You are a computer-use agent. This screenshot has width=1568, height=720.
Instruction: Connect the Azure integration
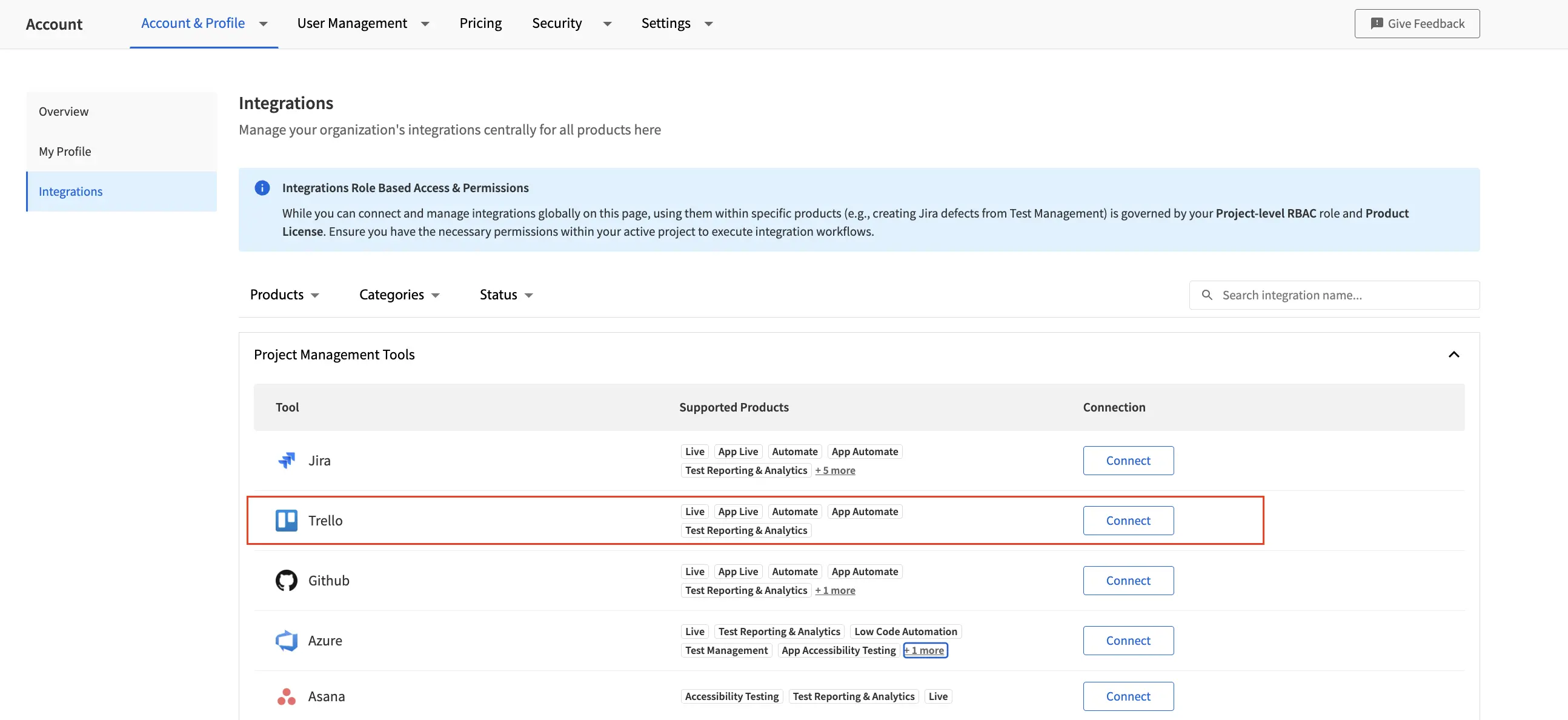pyautogui.click(x=1128, y=640)
